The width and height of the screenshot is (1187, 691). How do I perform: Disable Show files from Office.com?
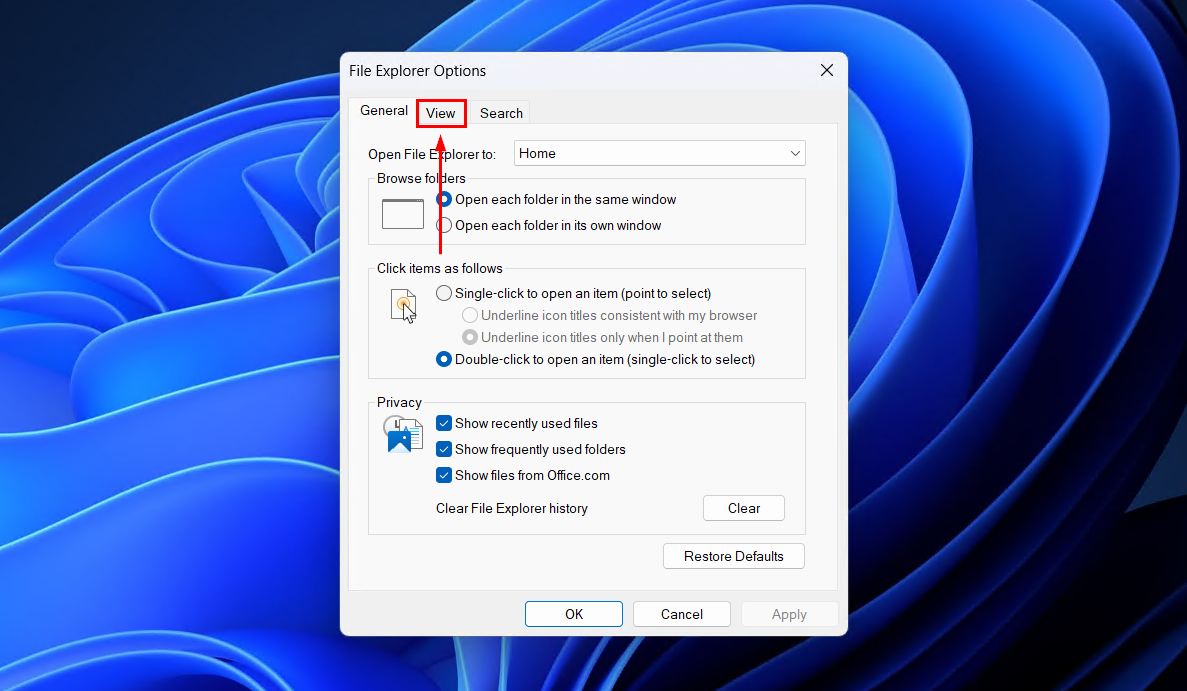pyautogui.click(x=444, y=475)
